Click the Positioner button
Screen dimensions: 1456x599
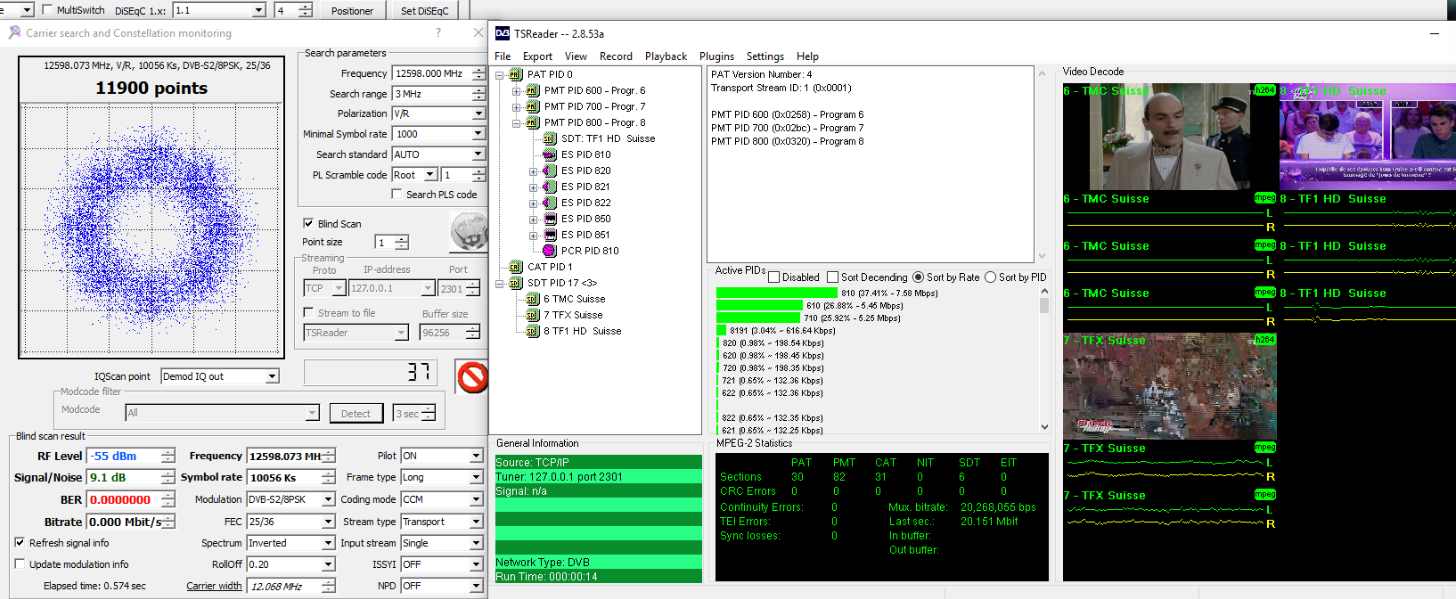click(x=354, y=11)
